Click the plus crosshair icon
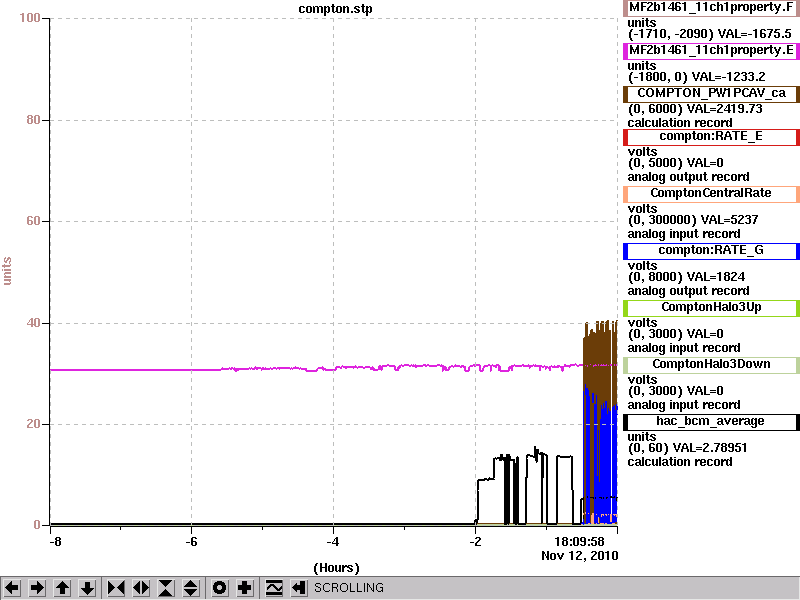The width and height of the screenshot is (800, 600). (x=244, y=588)
